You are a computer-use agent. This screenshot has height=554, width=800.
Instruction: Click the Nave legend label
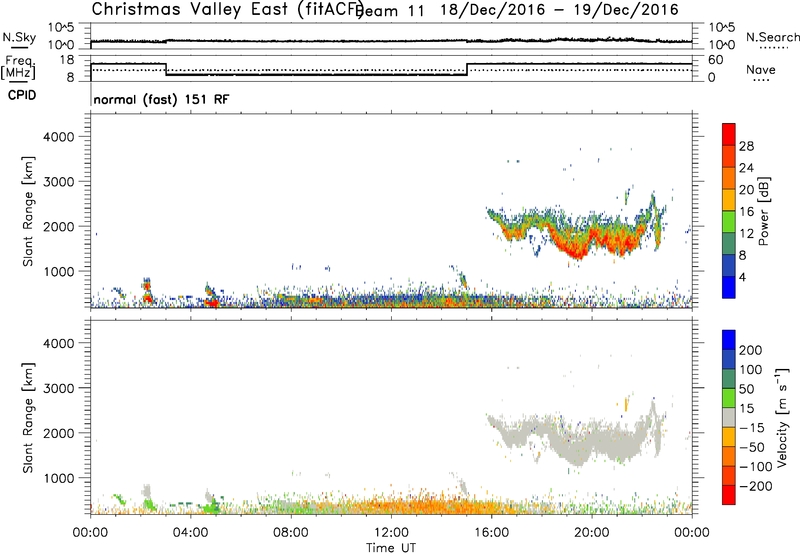pyautogui.click(x=761, y=69)
